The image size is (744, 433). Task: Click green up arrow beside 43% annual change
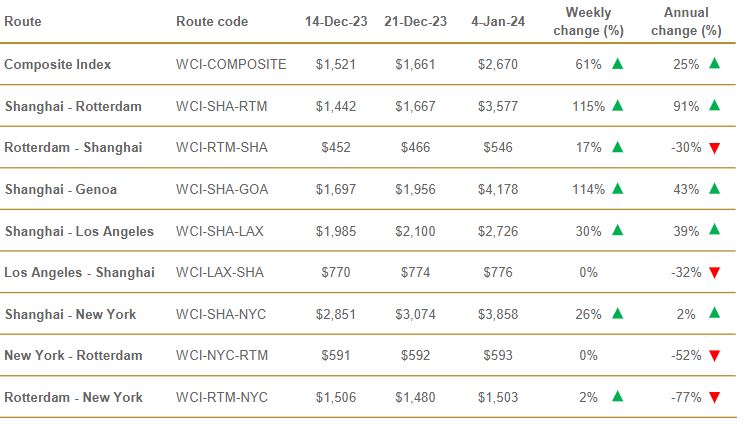click(x=715, y=189)
